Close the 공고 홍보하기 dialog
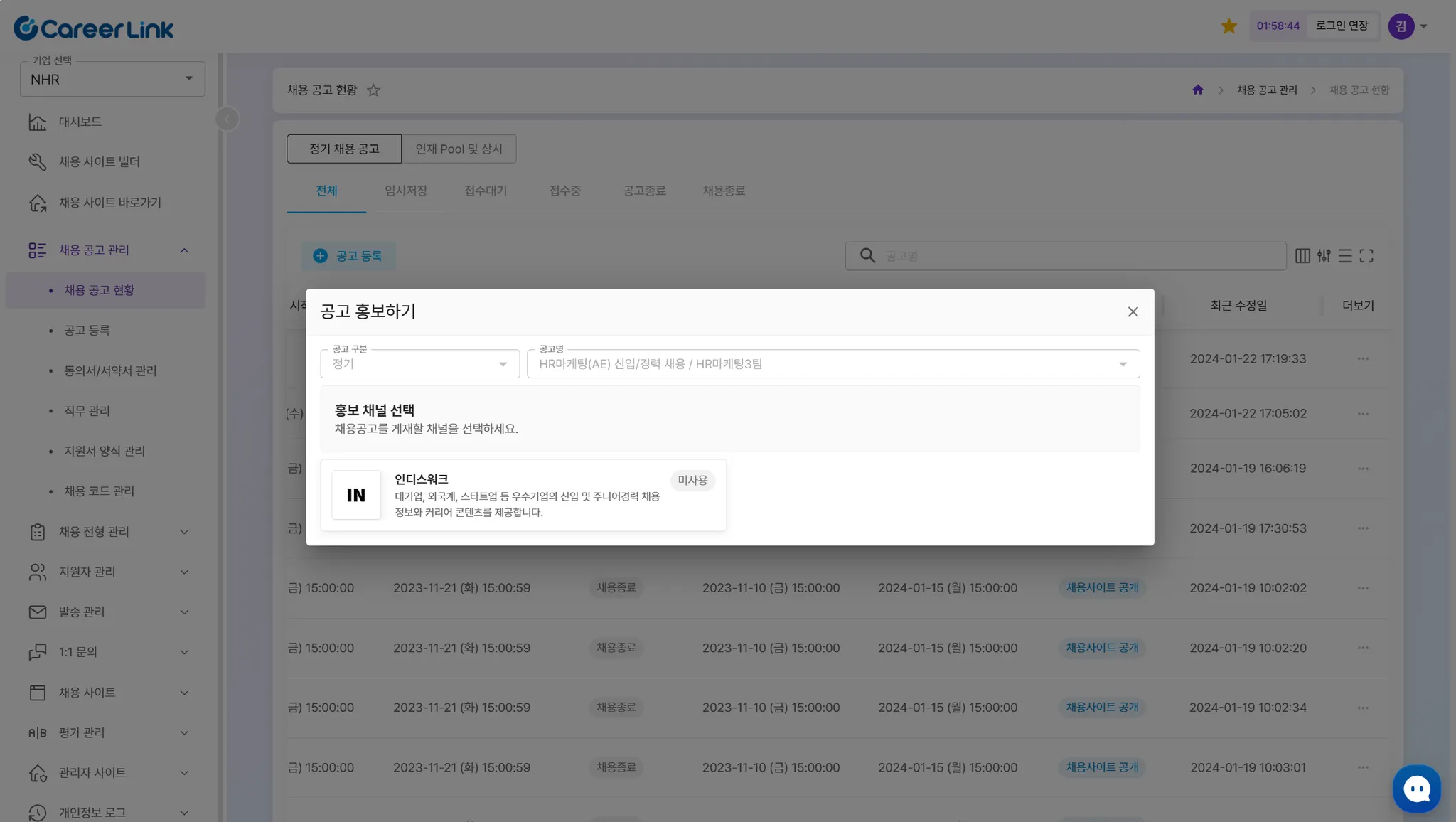Screen dimensions: 1456x822 1133,312
